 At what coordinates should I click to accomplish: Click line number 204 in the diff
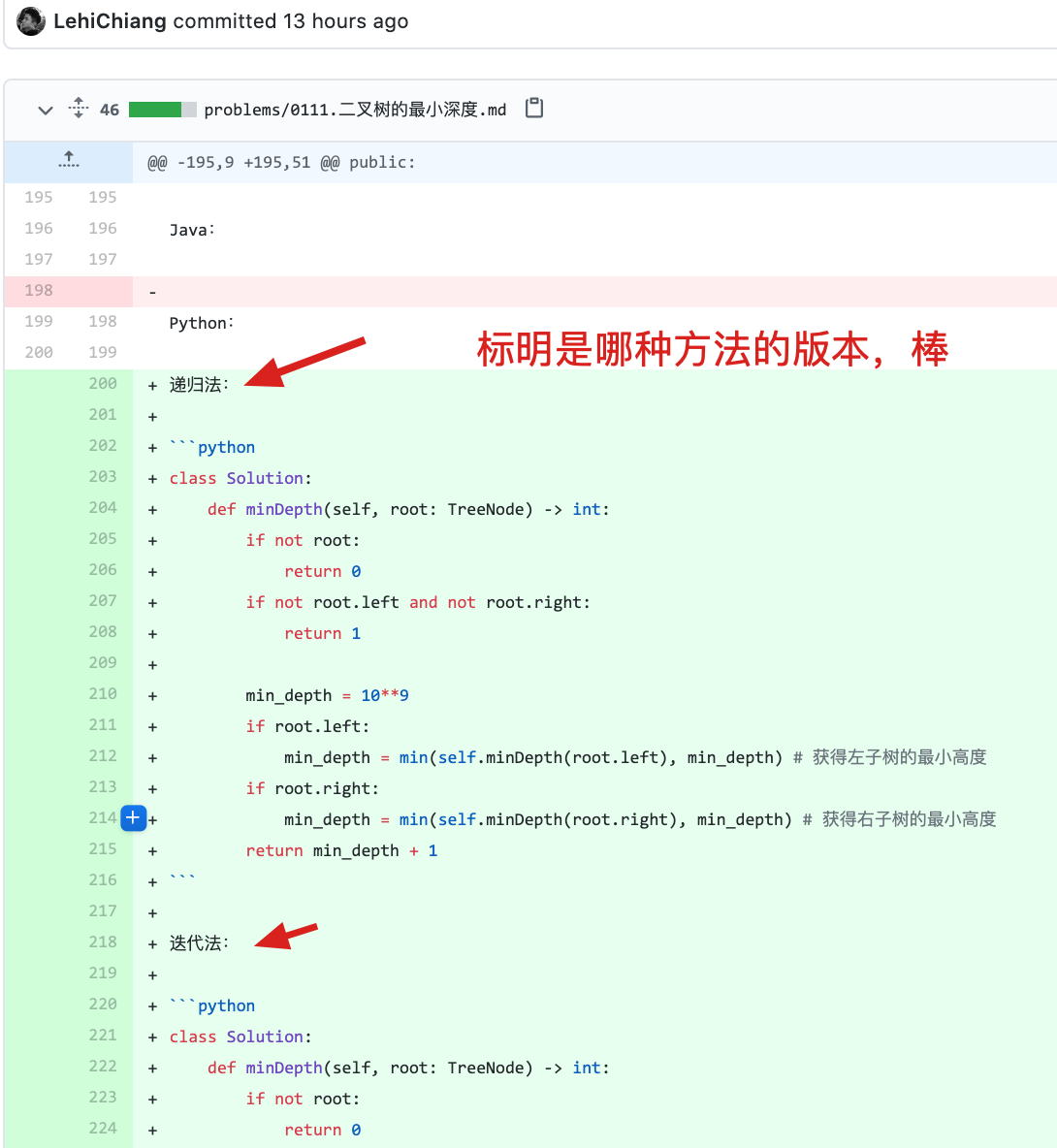point(103,508)
